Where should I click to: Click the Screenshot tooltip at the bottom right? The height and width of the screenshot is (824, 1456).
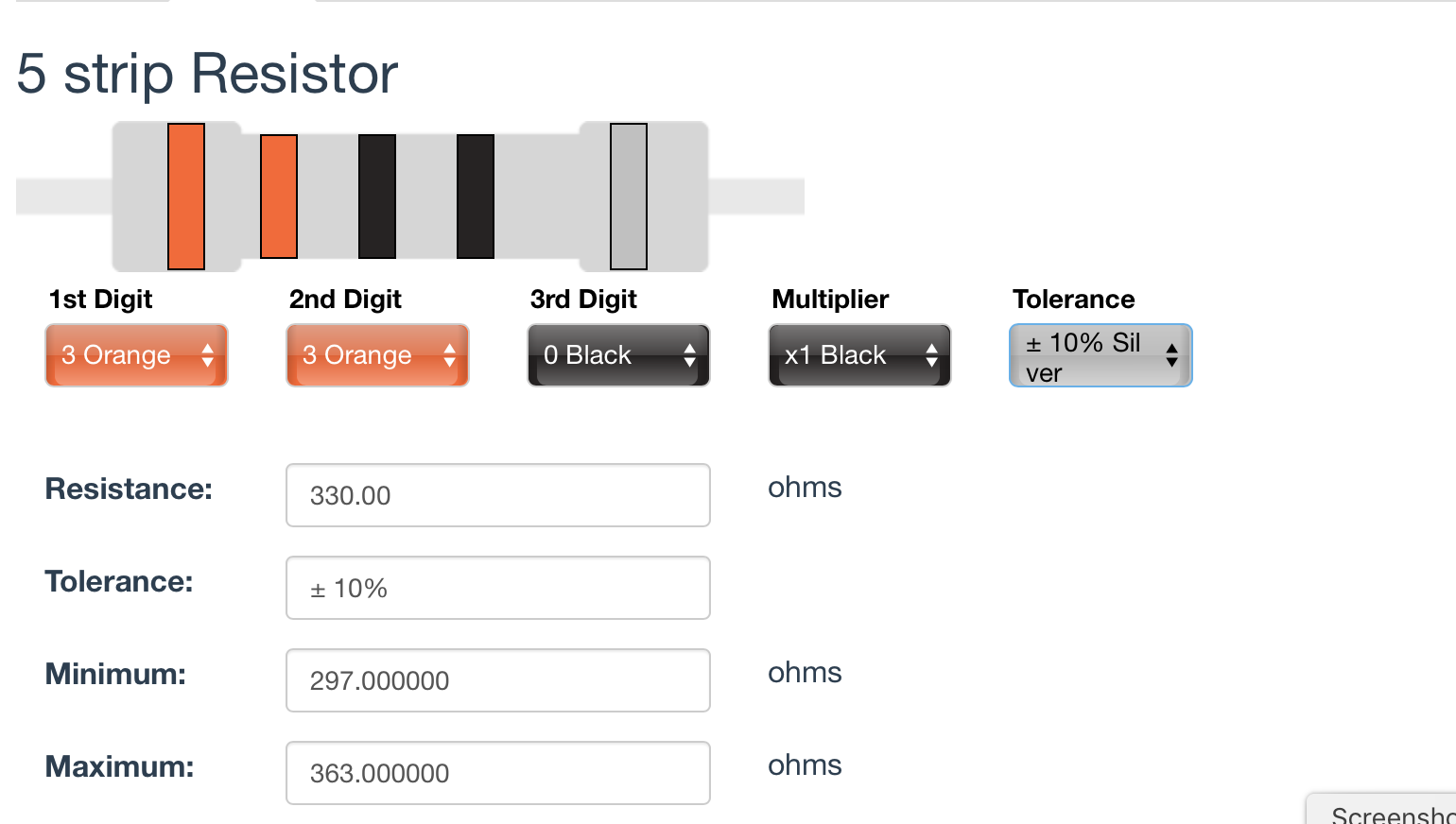point(1381,809)
